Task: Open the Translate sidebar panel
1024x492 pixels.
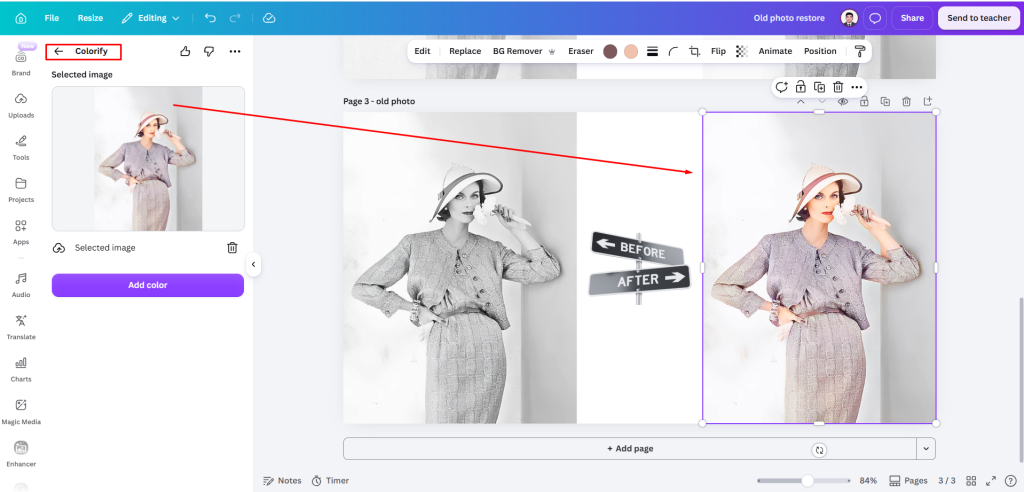Action: point(21,327)
